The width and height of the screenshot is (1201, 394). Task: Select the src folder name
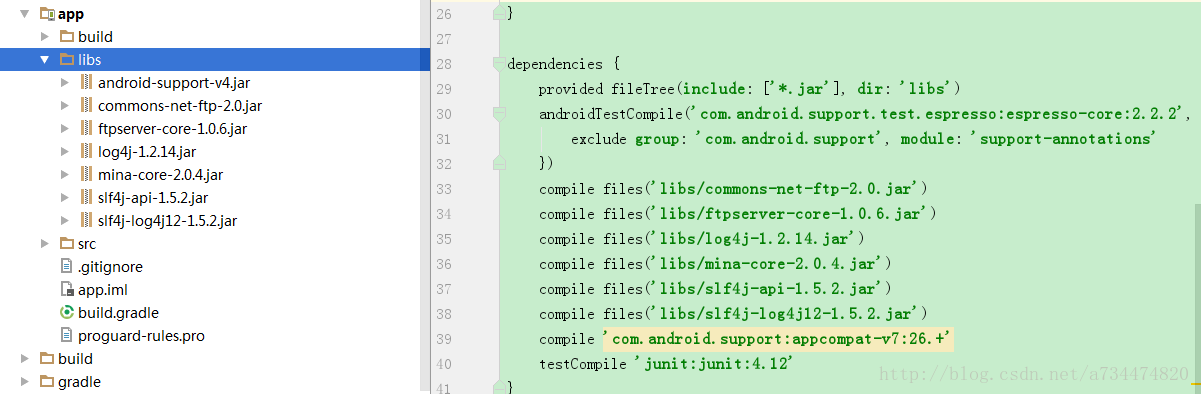(x=87, y=244)
